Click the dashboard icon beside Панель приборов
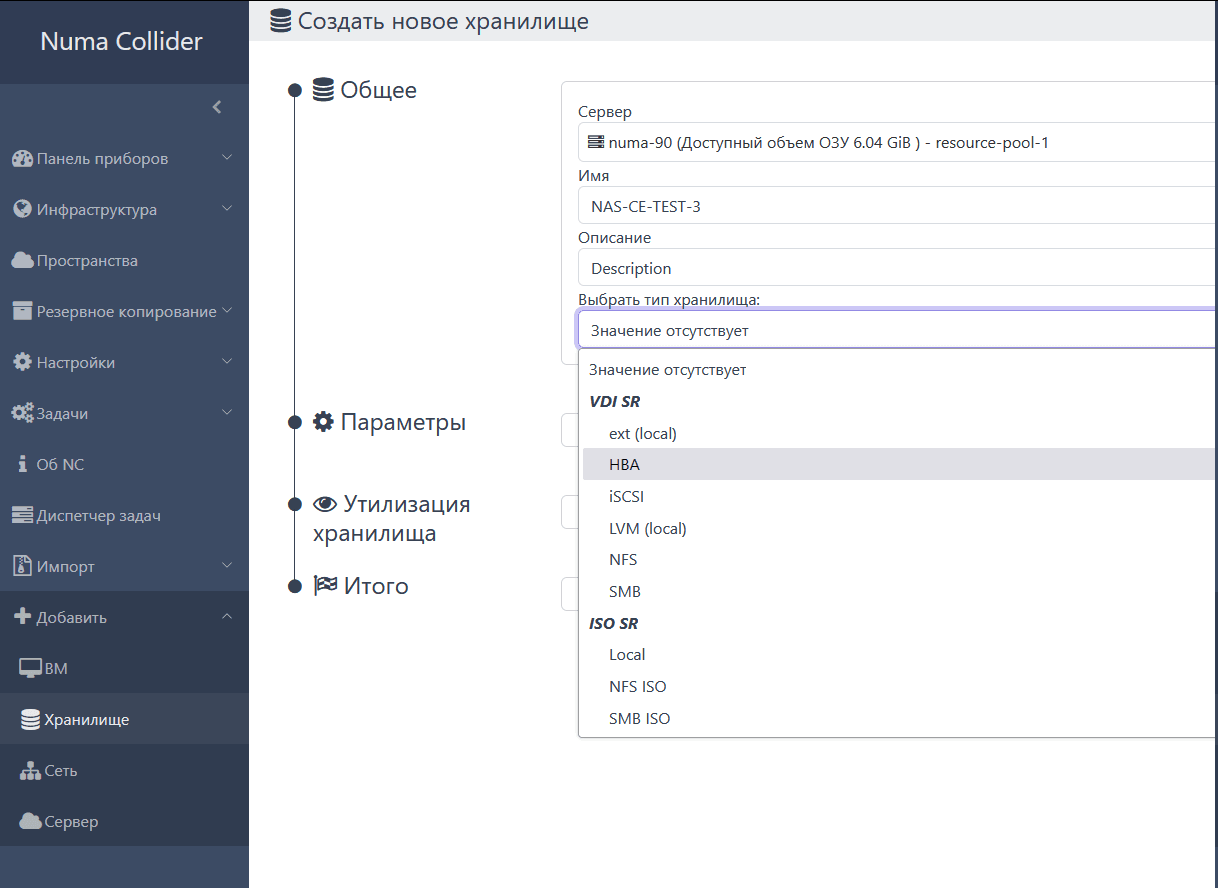The width and height of the screenshot is (1218, 888). (x=22, y=159)
